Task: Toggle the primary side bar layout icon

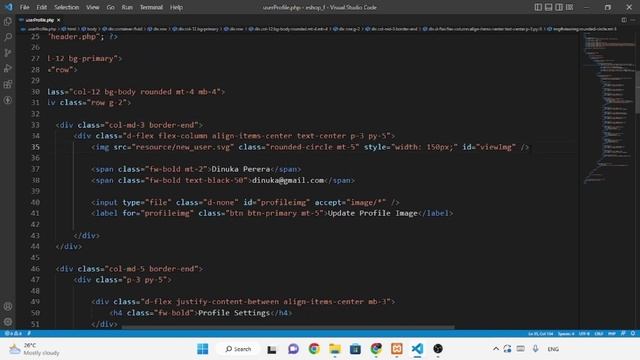Action: pyautogui.click(x=538, y=7)
